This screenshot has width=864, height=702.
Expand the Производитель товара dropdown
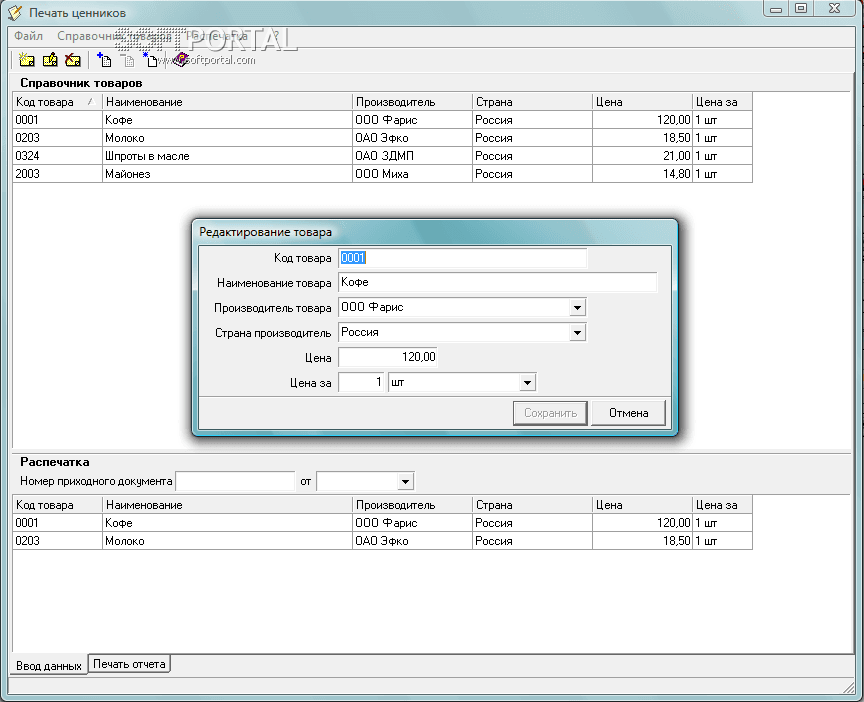pyautogui.click(x=577, y=308)
